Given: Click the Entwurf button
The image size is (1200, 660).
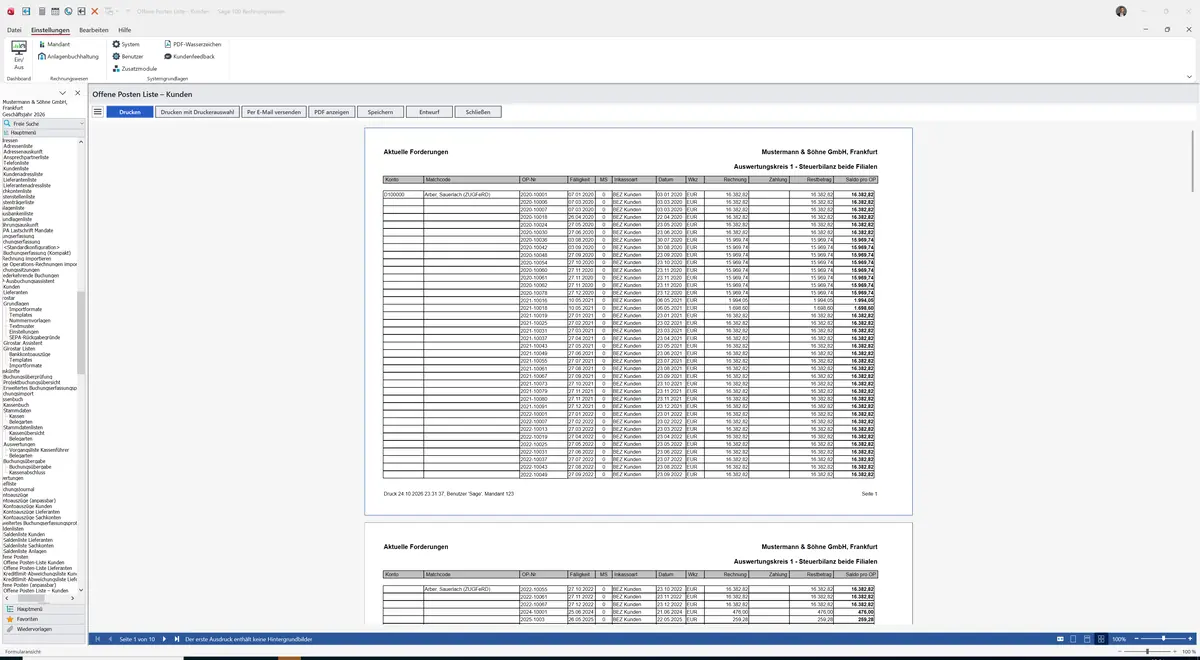Looking at the screenshot, I should (x=430, y=112).
